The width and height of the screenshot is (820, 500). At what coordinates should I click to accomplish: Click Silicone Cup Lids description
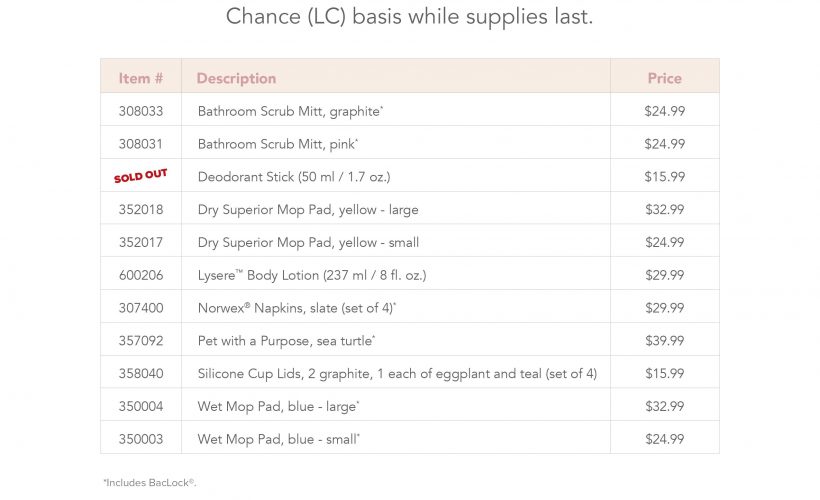tap(397, 374)
